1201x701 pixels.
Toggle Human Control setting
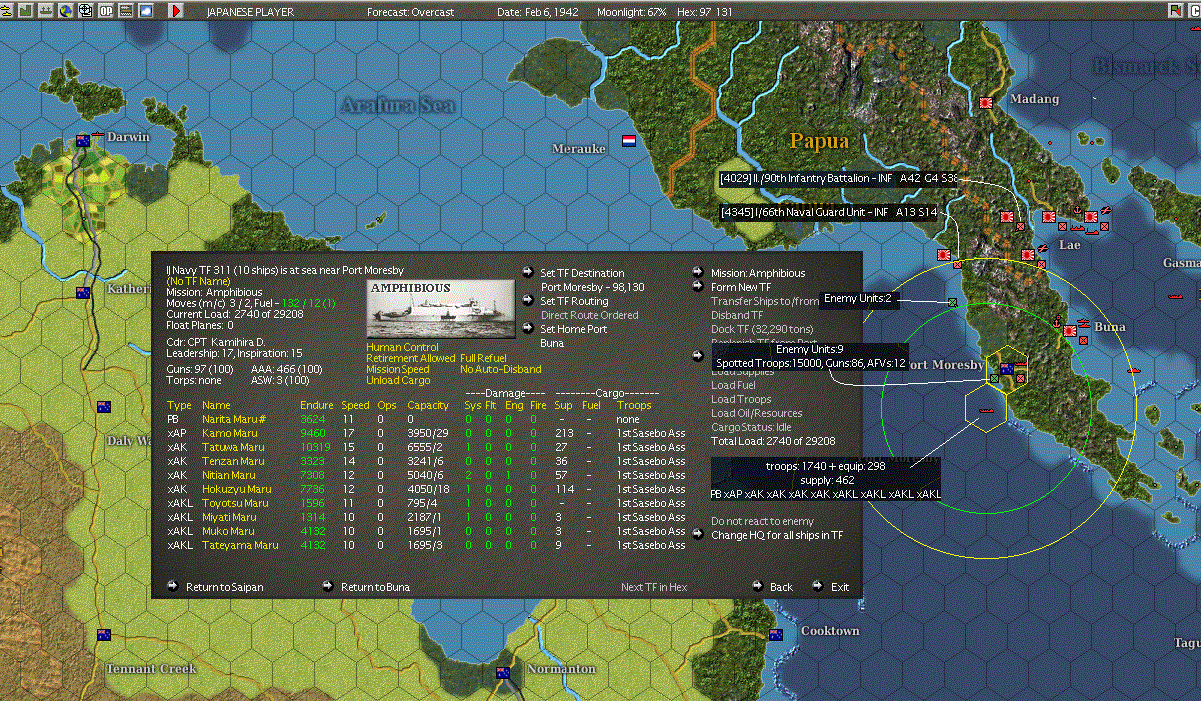pos(402,348)
